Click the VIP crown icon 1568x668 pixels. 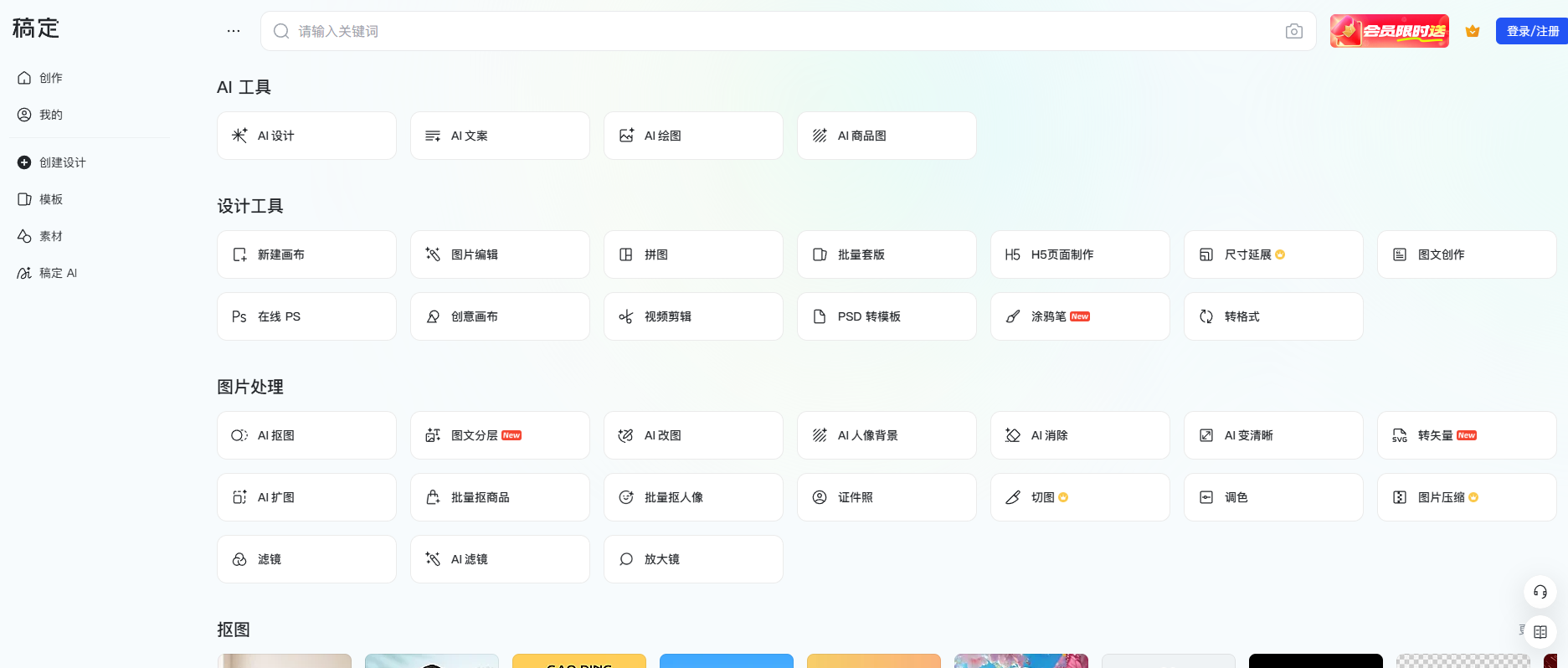pyautogui.click(x=1473, y=31)
